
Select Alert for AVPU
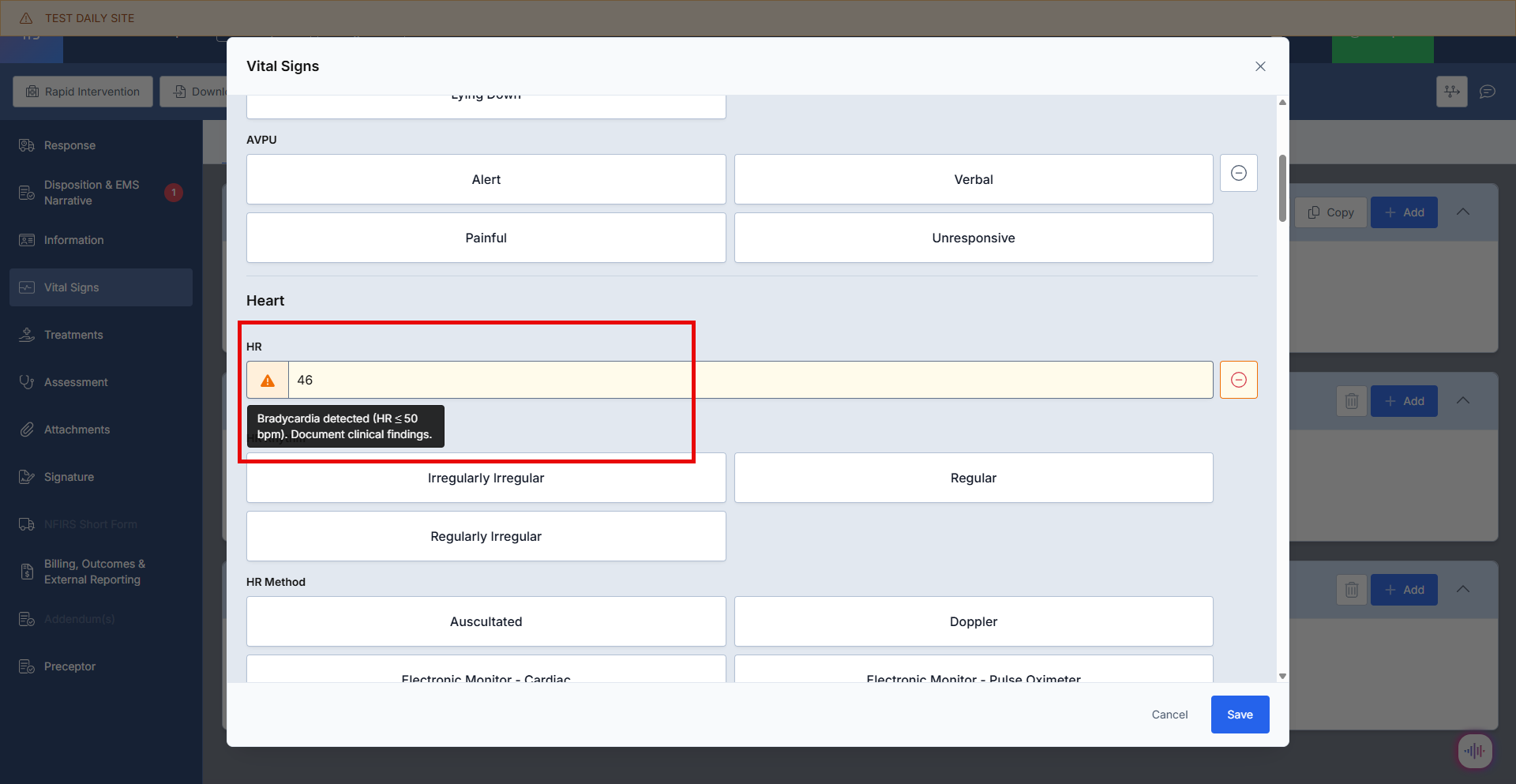coord(486,179)
